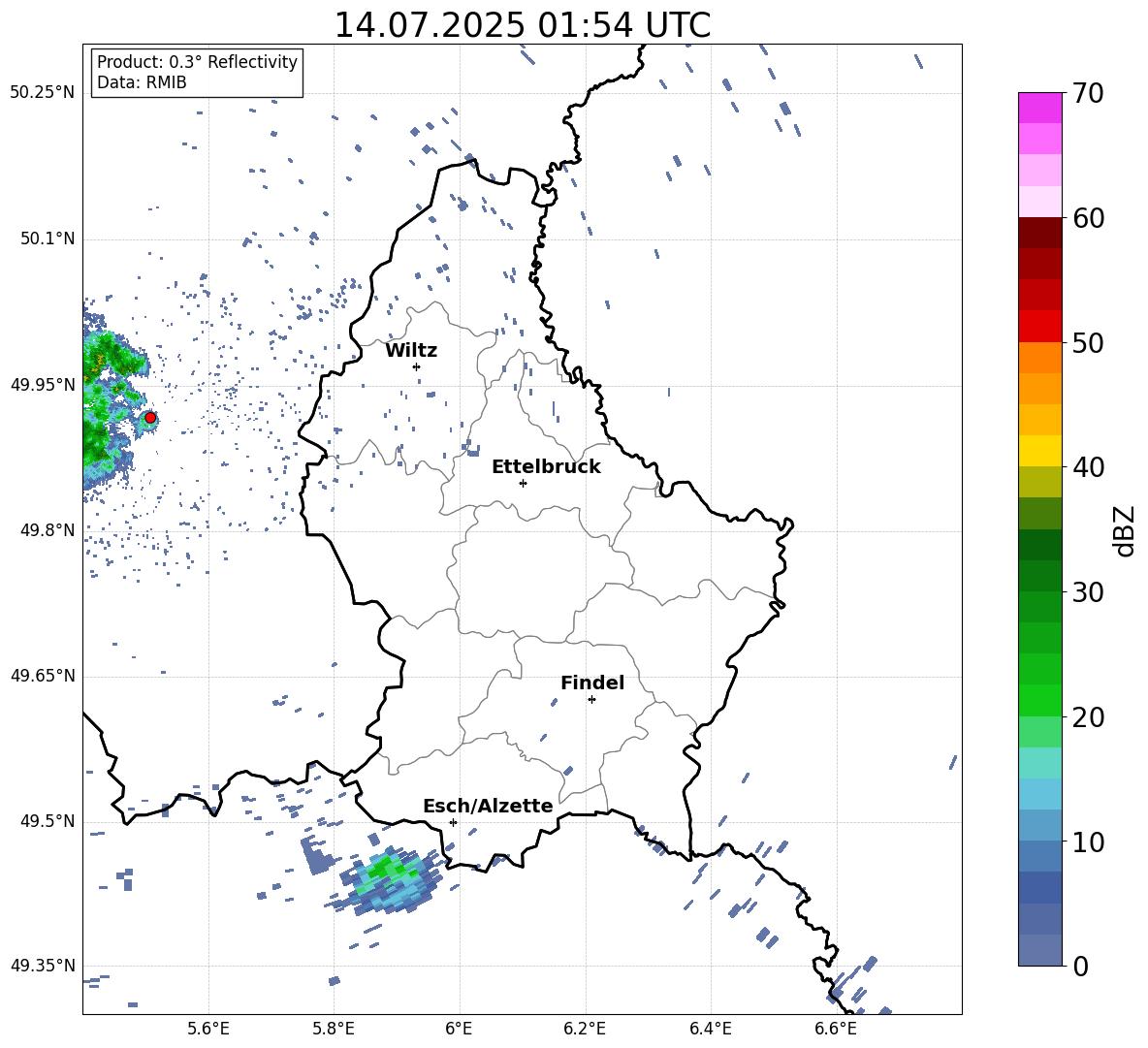Click the 49.65°N latitude label
Image resolution: width=1148 pixels, height=1048 pixels.
[42, 676]
